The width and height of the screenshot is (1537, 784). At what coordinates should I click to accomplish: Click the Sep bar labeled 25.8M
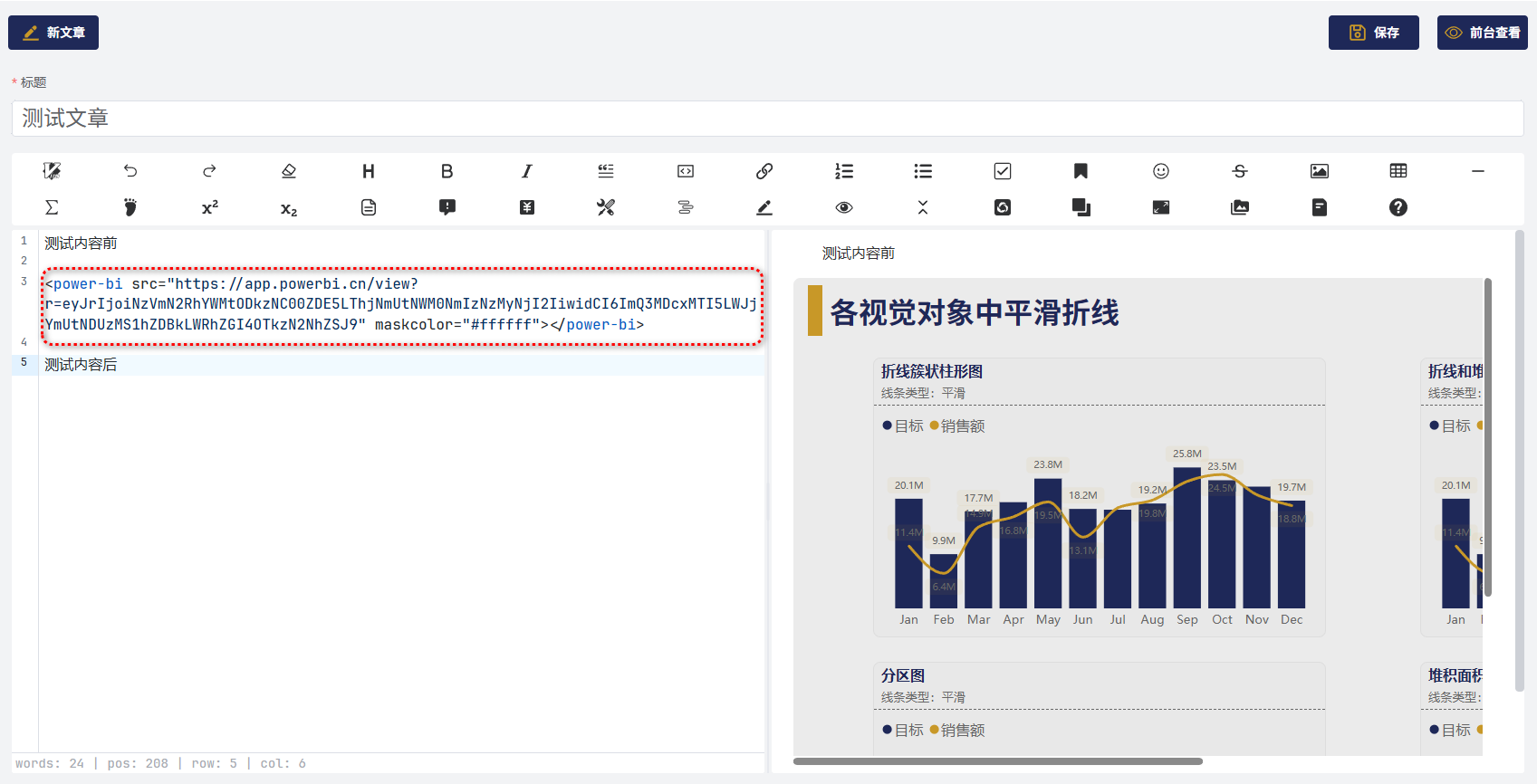[x=1186, y=537]
